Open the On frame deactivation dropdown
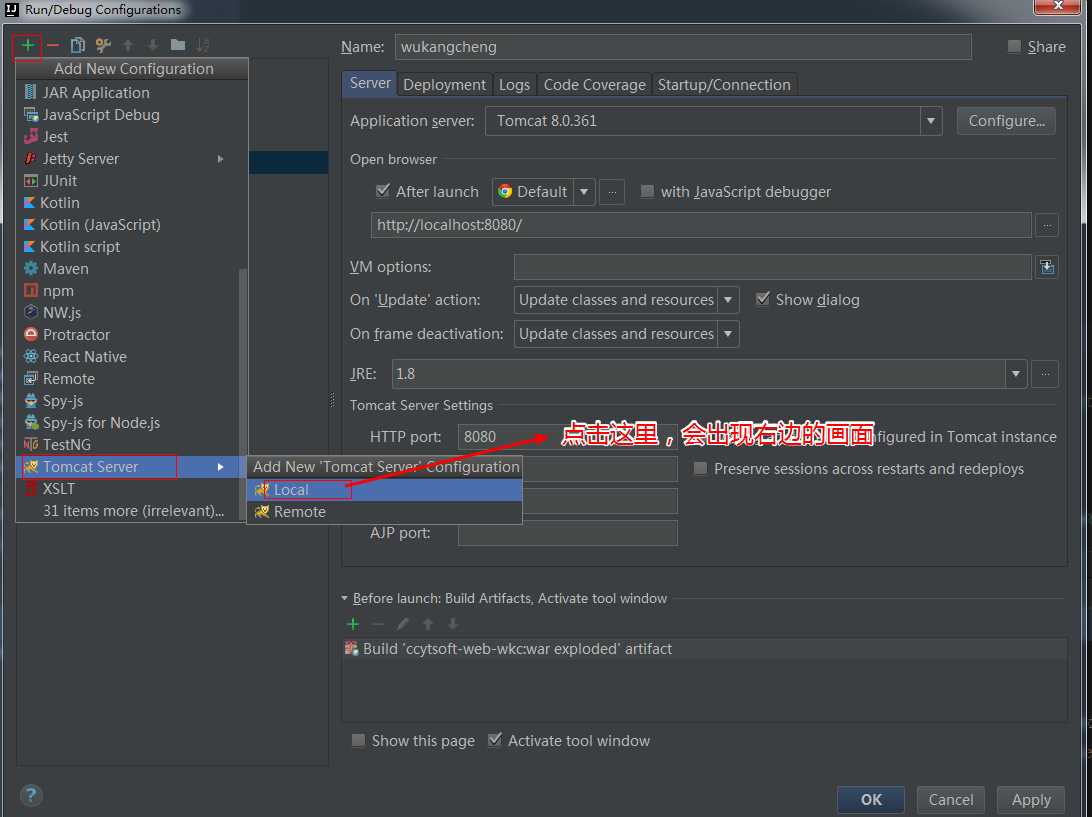 pyautogui.click(x=728, y=334)
